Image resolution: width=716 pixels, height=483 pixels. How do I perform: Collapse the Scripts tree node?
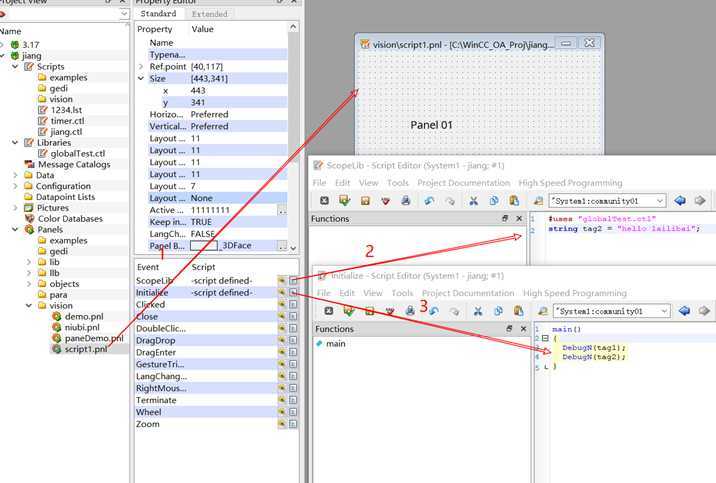[x=15, y=67]
